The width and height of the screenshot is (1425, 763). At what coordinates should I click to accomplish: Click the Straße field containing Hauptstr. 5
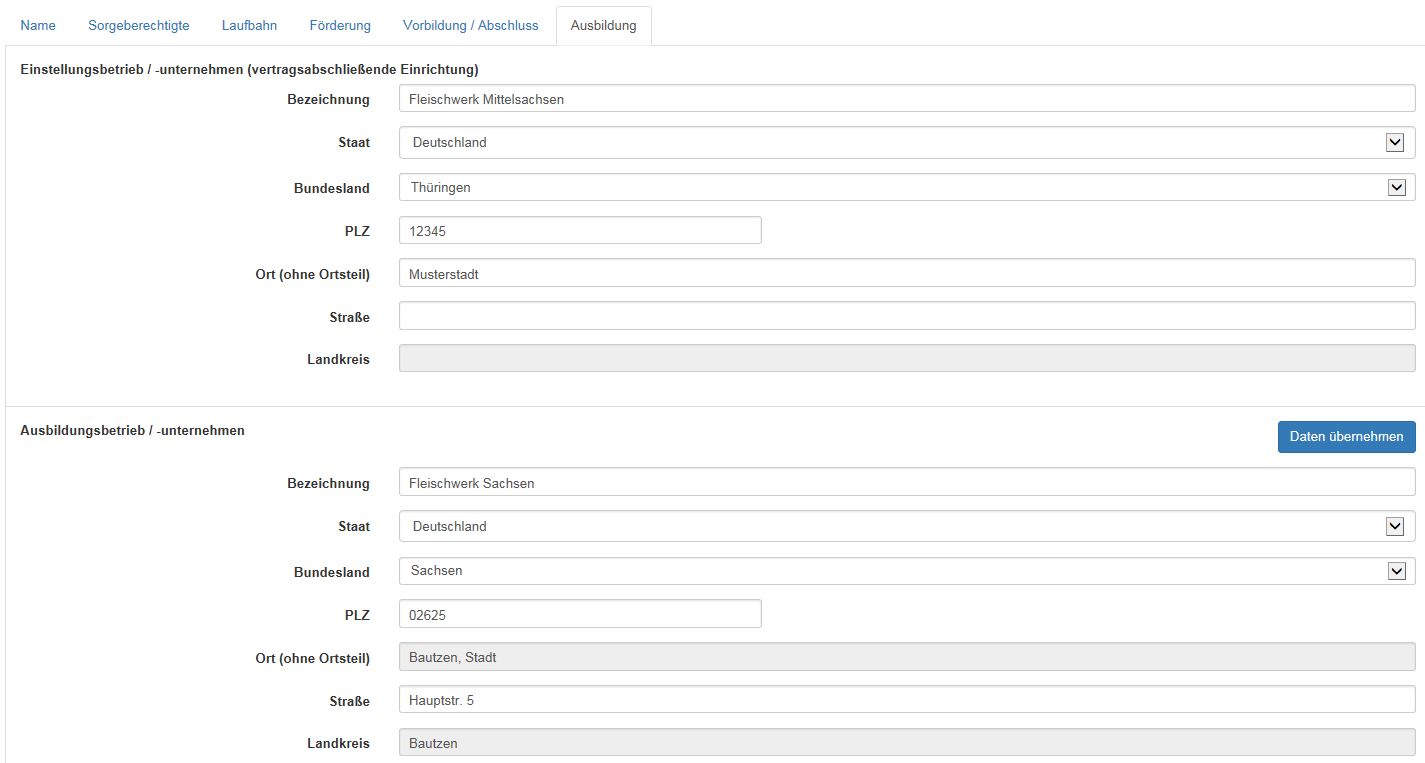tap(906, 700)
